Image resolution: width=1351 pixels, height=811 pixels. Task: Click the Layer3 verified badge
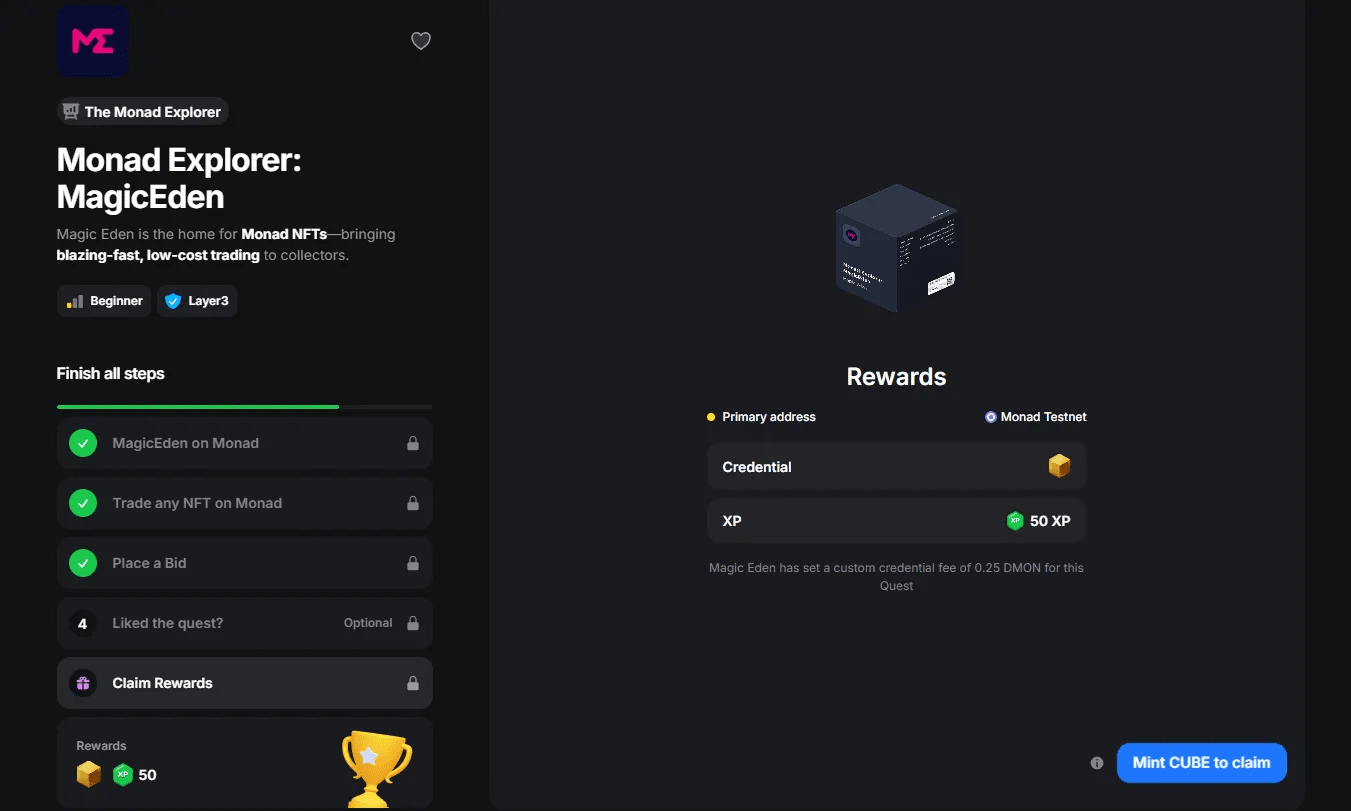197,301
